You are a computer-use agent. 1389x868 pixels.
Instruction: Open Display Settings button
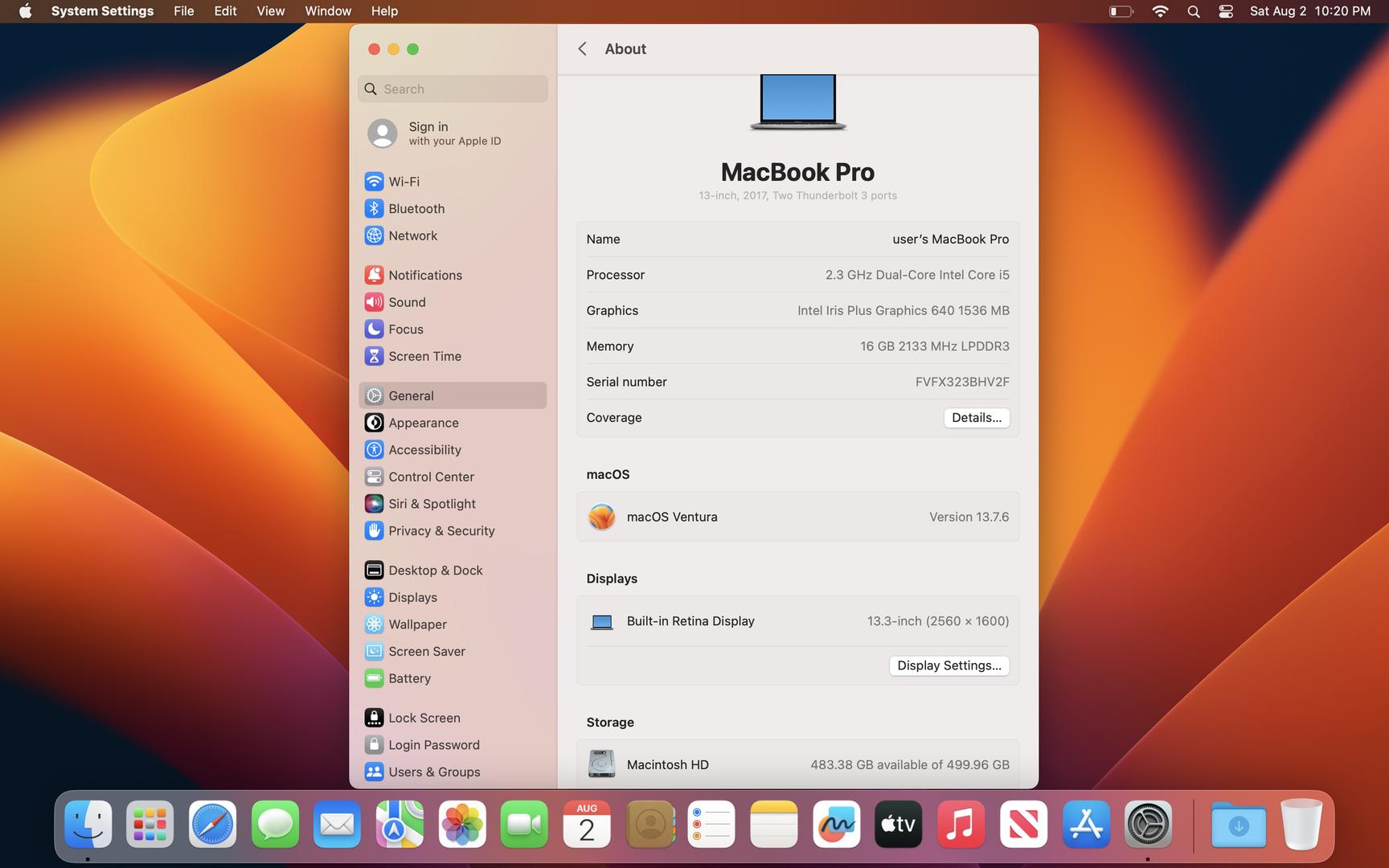click(949, 665)
